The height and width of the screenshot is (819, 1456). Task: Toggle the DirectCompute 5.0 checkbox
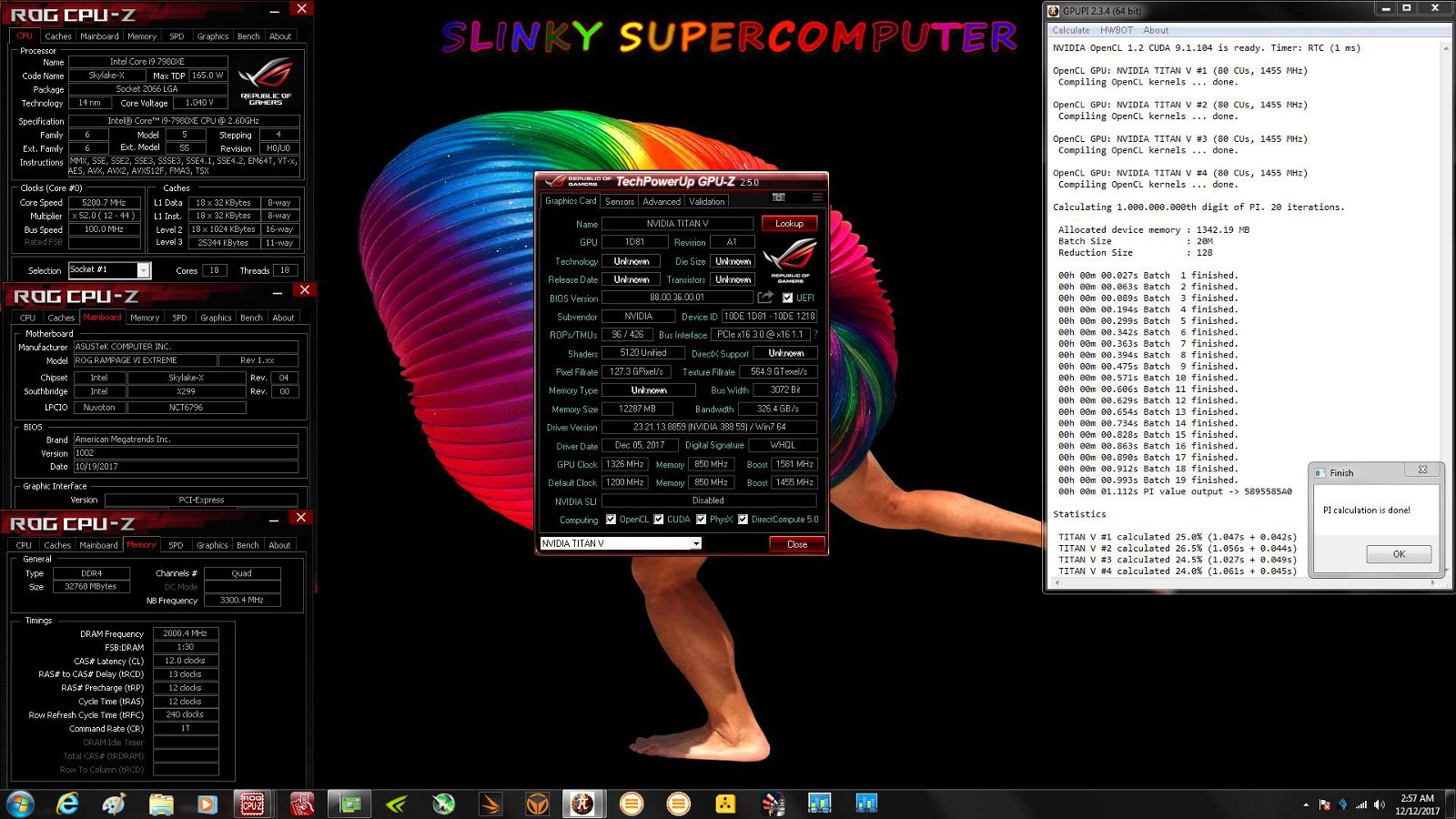(743, 520)
